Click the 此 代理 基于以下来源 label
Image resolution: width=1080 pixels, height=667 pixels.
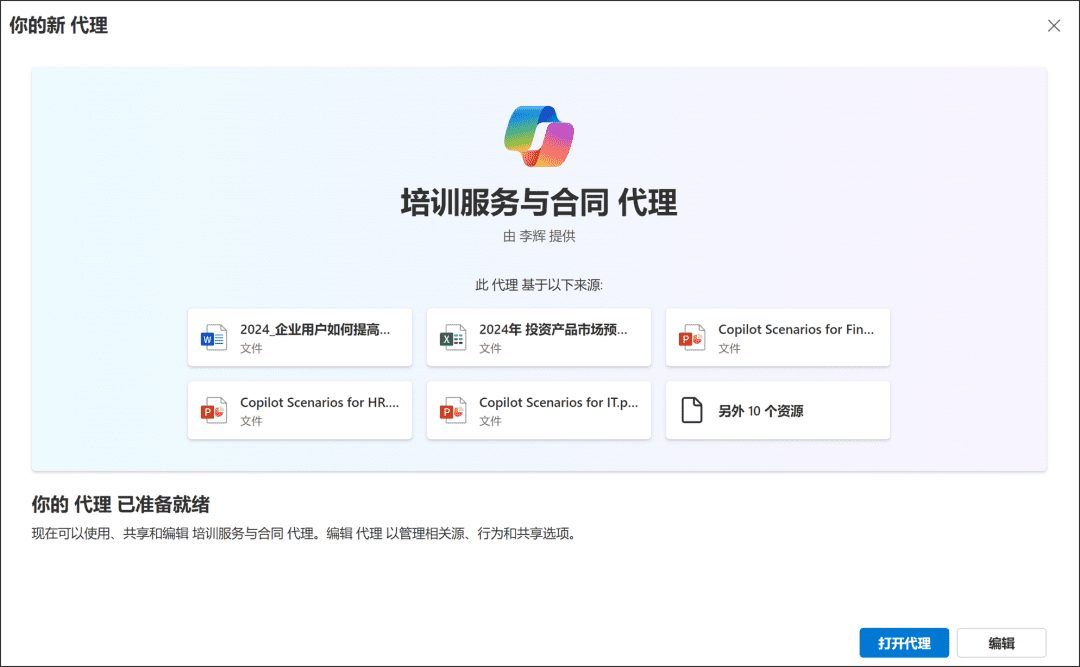tap(539, 285)
